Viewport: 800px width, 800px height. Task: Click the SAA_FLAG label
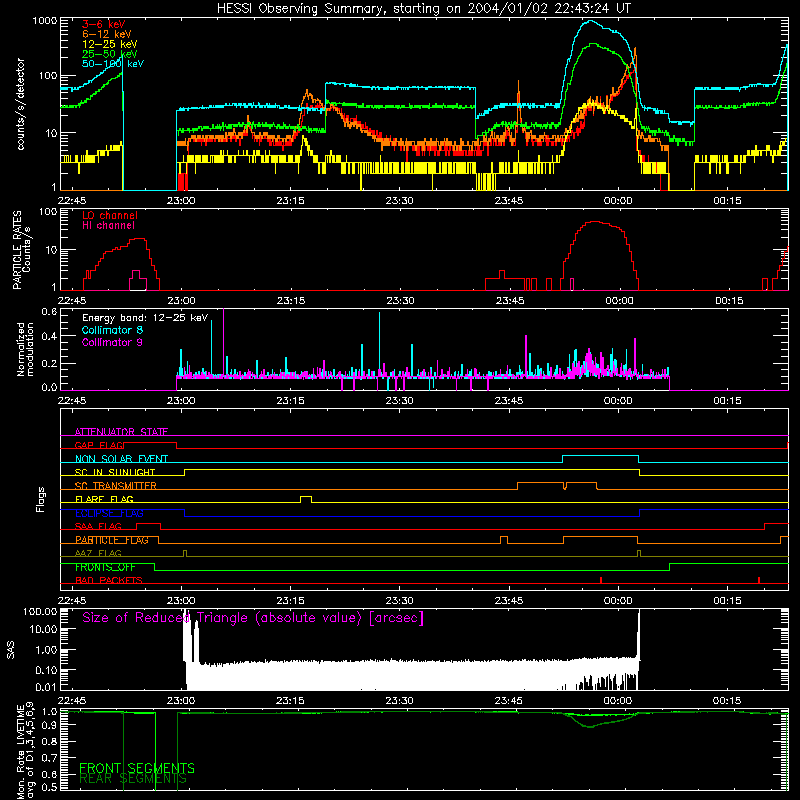pos(98,526)
